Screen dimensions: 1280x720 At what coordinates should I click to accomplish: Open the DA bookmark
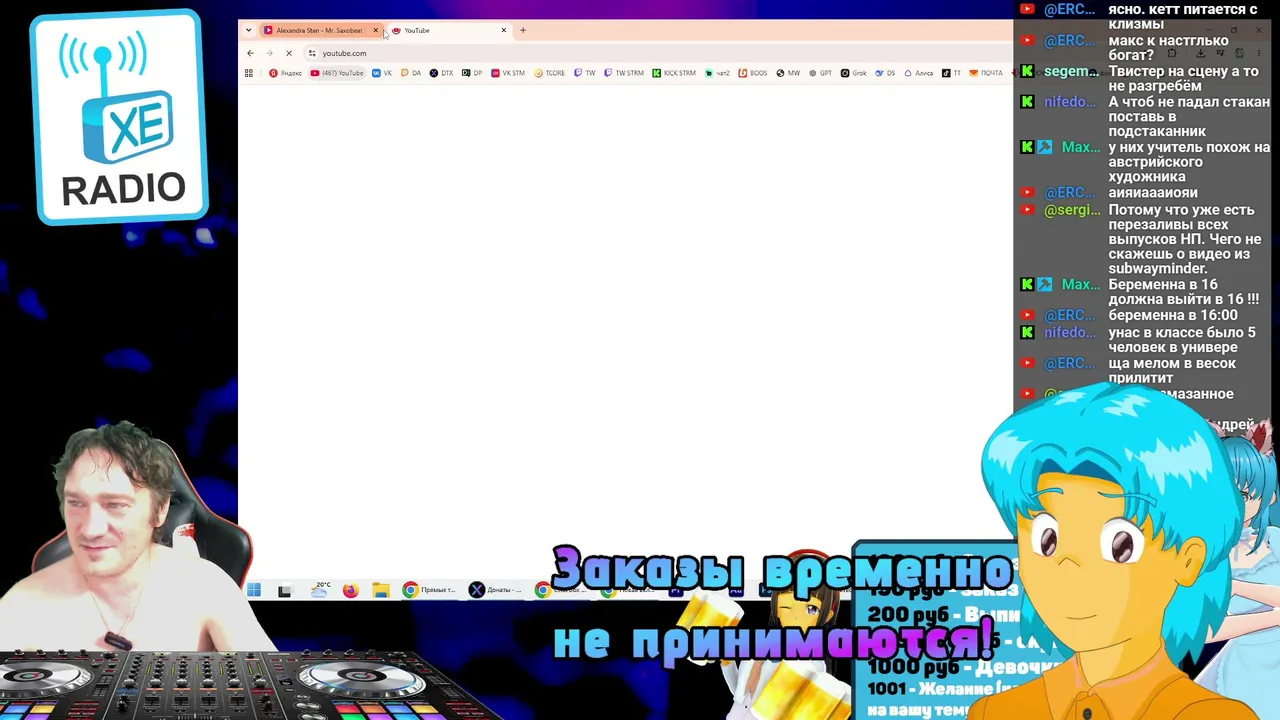(x=411, y=73)
